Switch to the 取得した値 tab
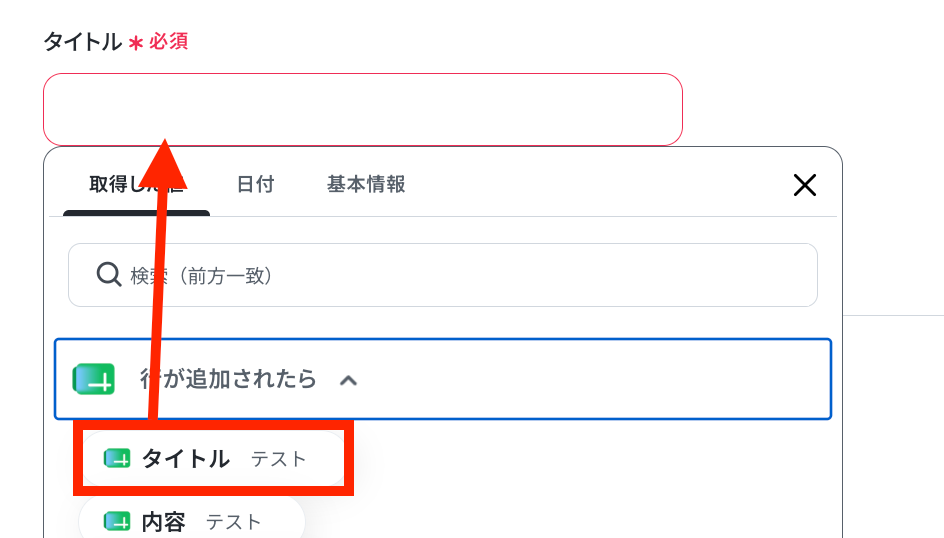 click(x=136, y=185)
